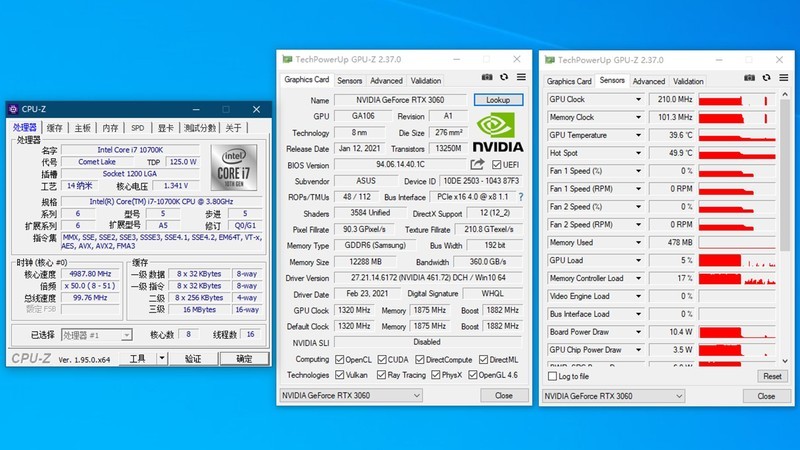800x450 pixels.
Task: Click the CPU-Z title bar app icon
Action: click(13, 109)
